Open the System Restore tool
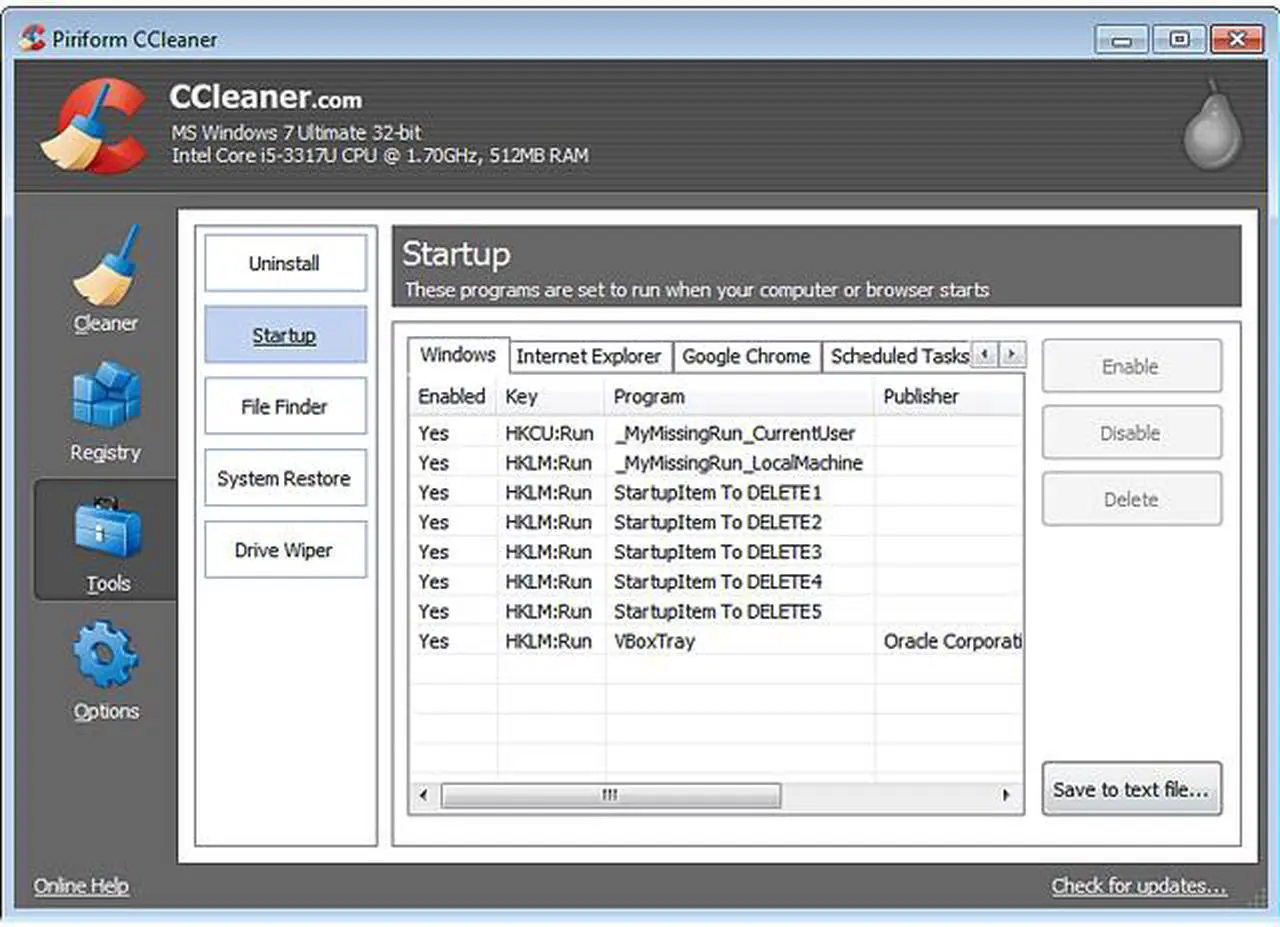This screenshot has height=927, width=1280. coord(285,478)
